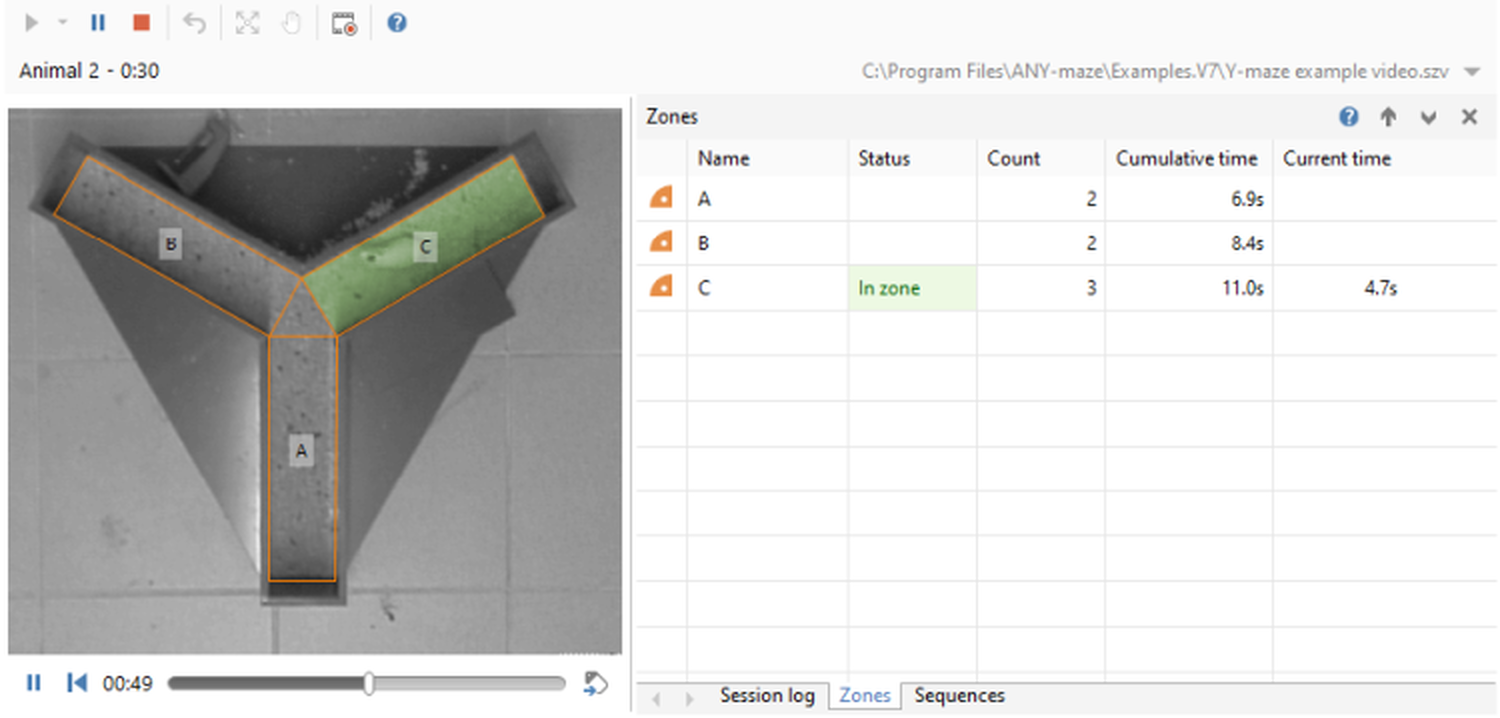Click the Cumulative time column header

click(x=1188, y=158)
